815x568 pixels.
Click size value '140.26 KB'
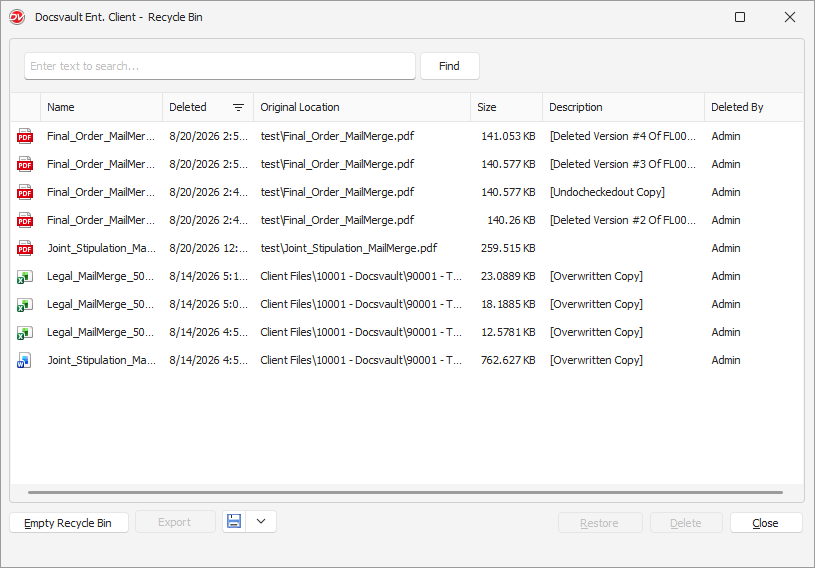point(511,220)
